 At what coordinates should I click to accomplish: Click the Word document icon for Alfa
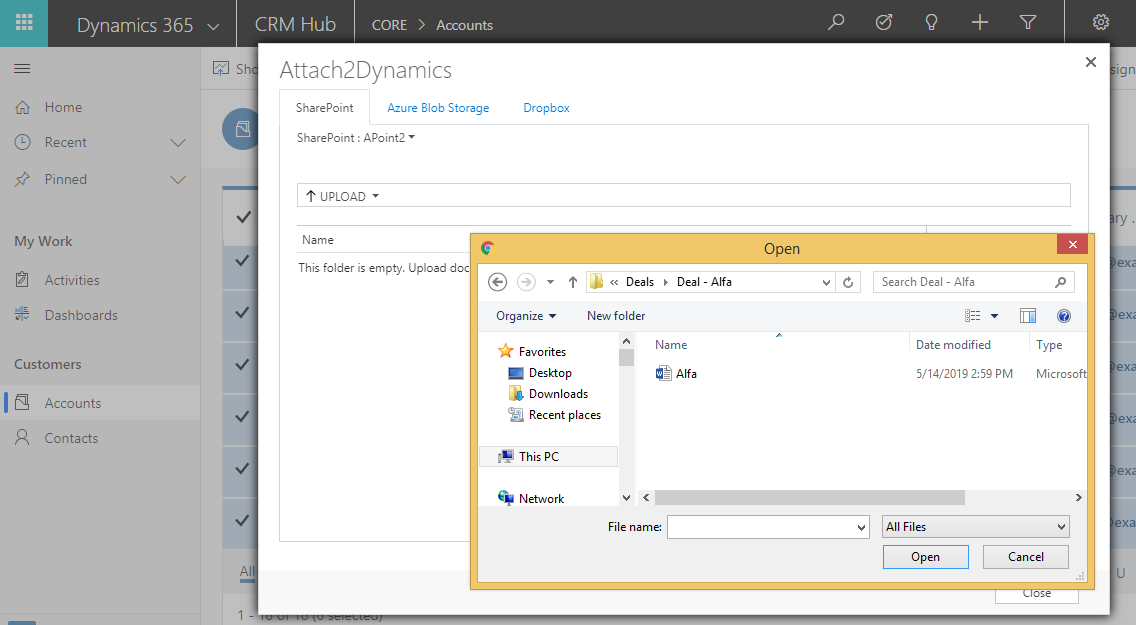click(x=663, y=373)
